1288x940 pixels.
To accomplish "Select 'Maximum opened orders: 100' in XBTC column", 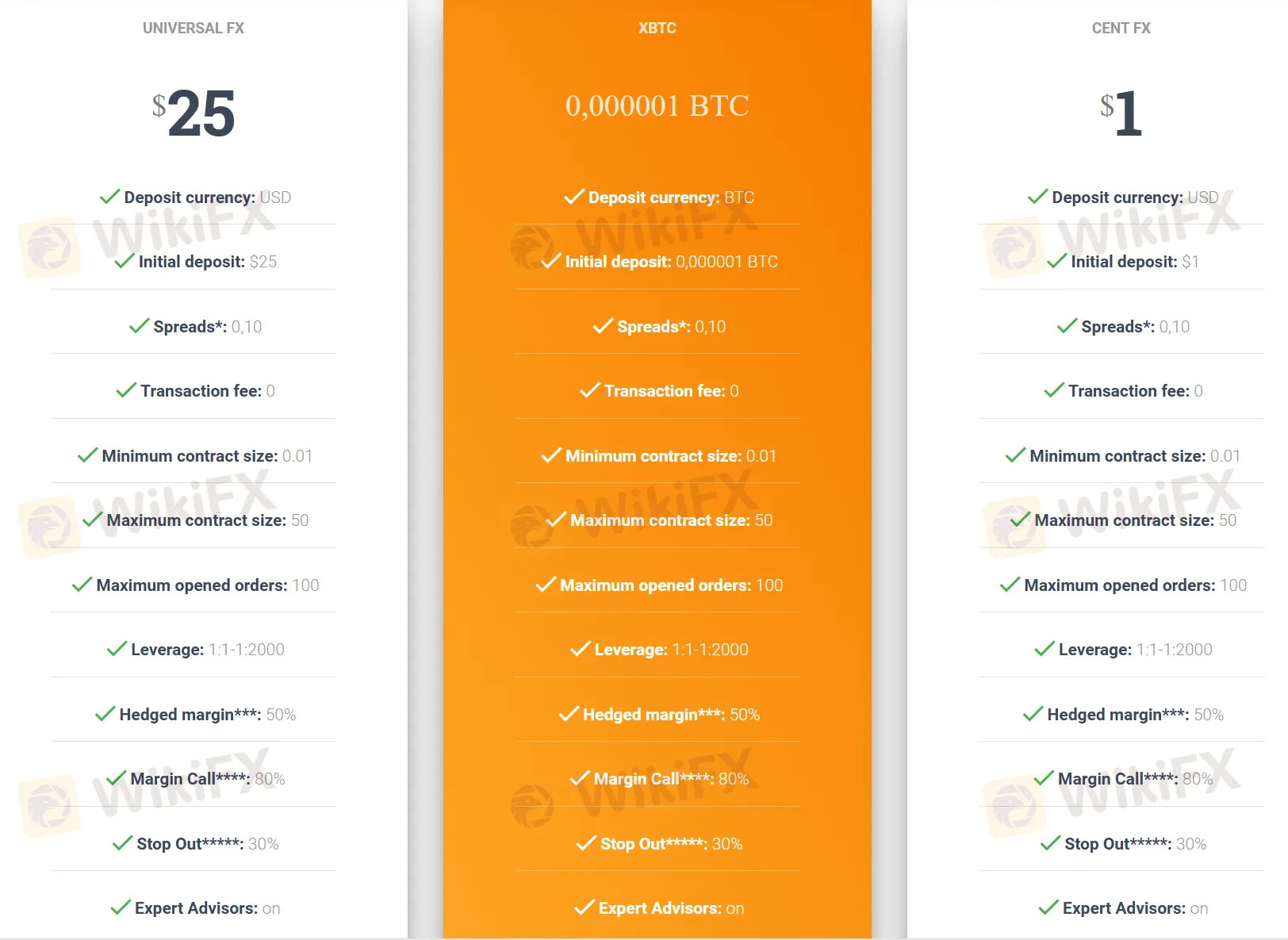I will 672,585.
